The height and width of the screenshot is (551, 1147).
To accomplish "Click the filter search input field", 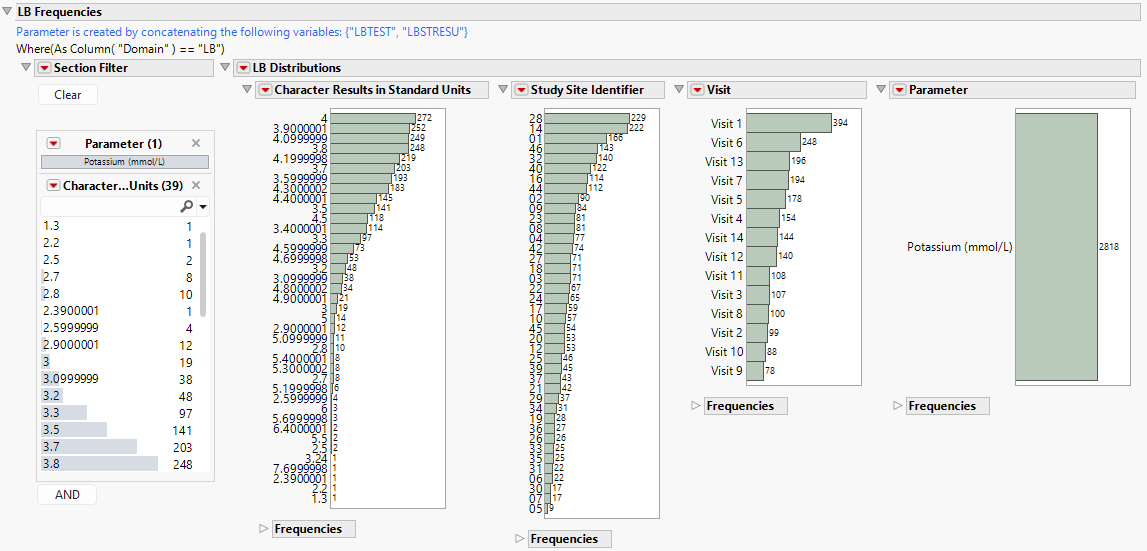I will pos(110,207).
